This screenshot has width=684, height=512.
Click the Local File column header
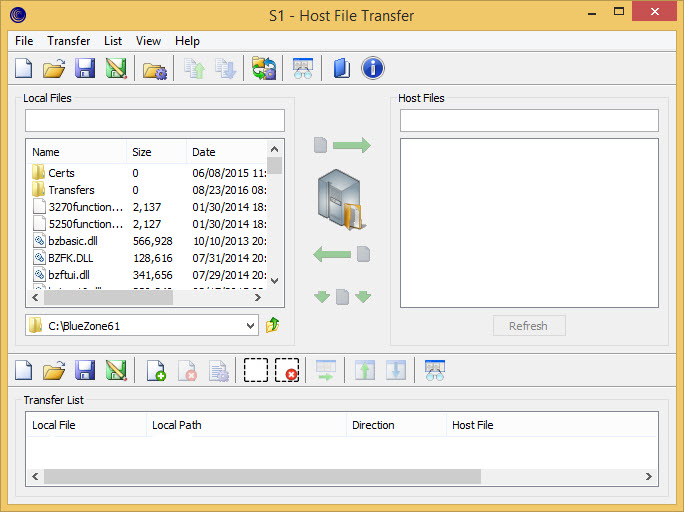pyautogui.click(x=86, y=425)
